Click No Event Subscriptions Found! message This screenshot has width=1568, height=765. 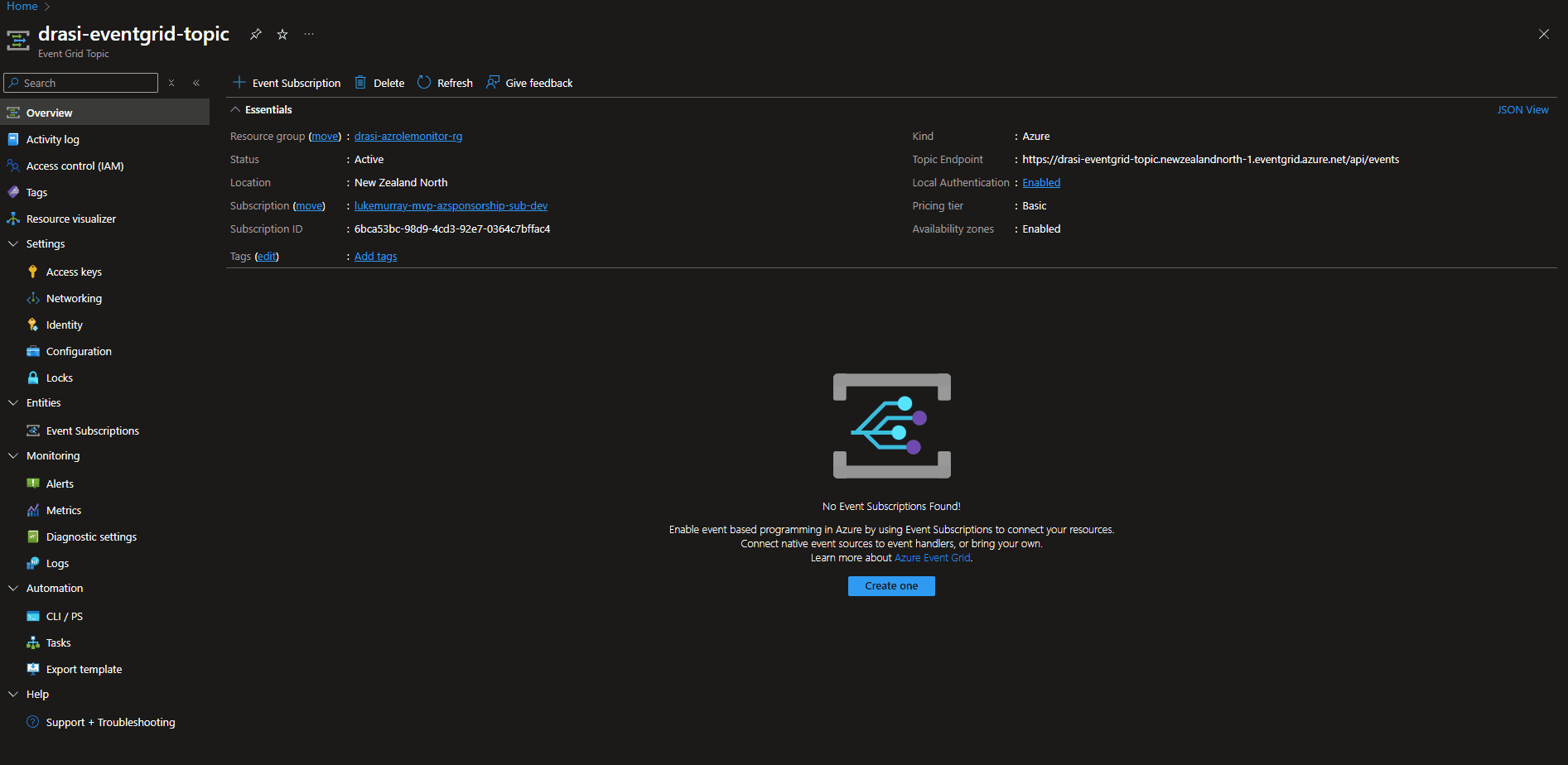pyautogui.click(x=891, y=506)
